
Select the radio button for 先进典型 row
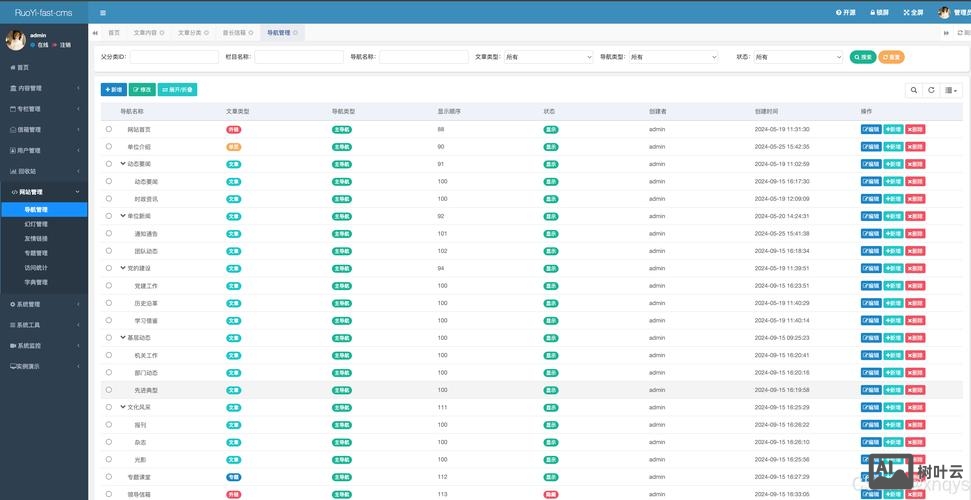click(109, 389)
